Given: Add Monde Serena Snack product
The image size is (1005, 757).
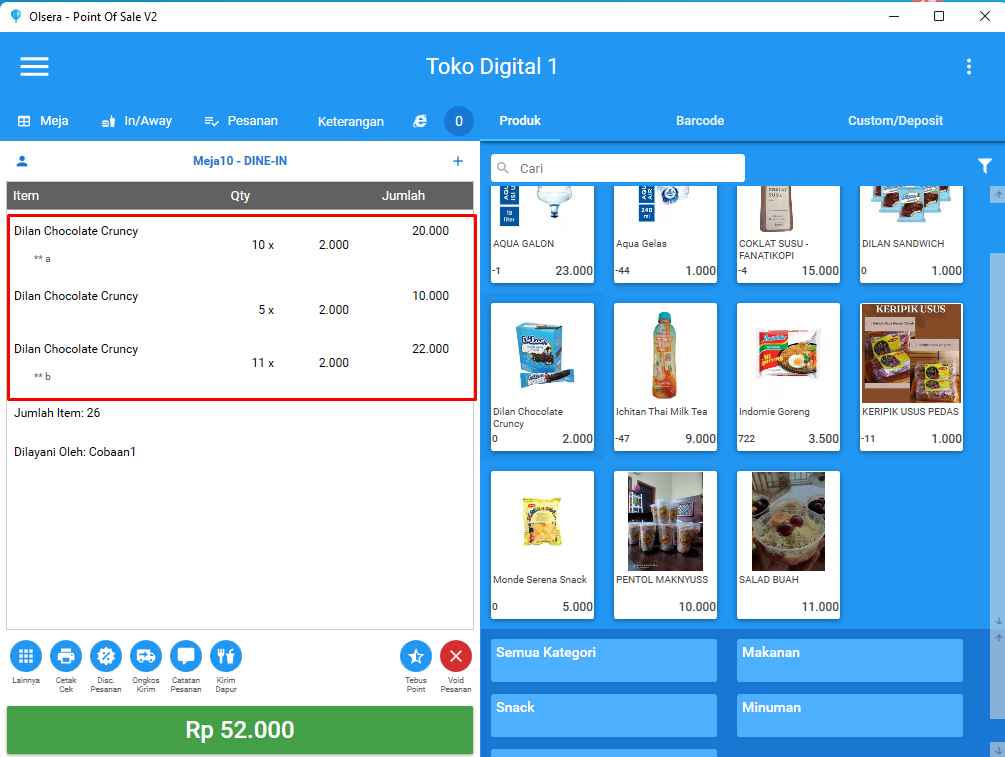Looking at the screenshot, I should tap(542, 545).
